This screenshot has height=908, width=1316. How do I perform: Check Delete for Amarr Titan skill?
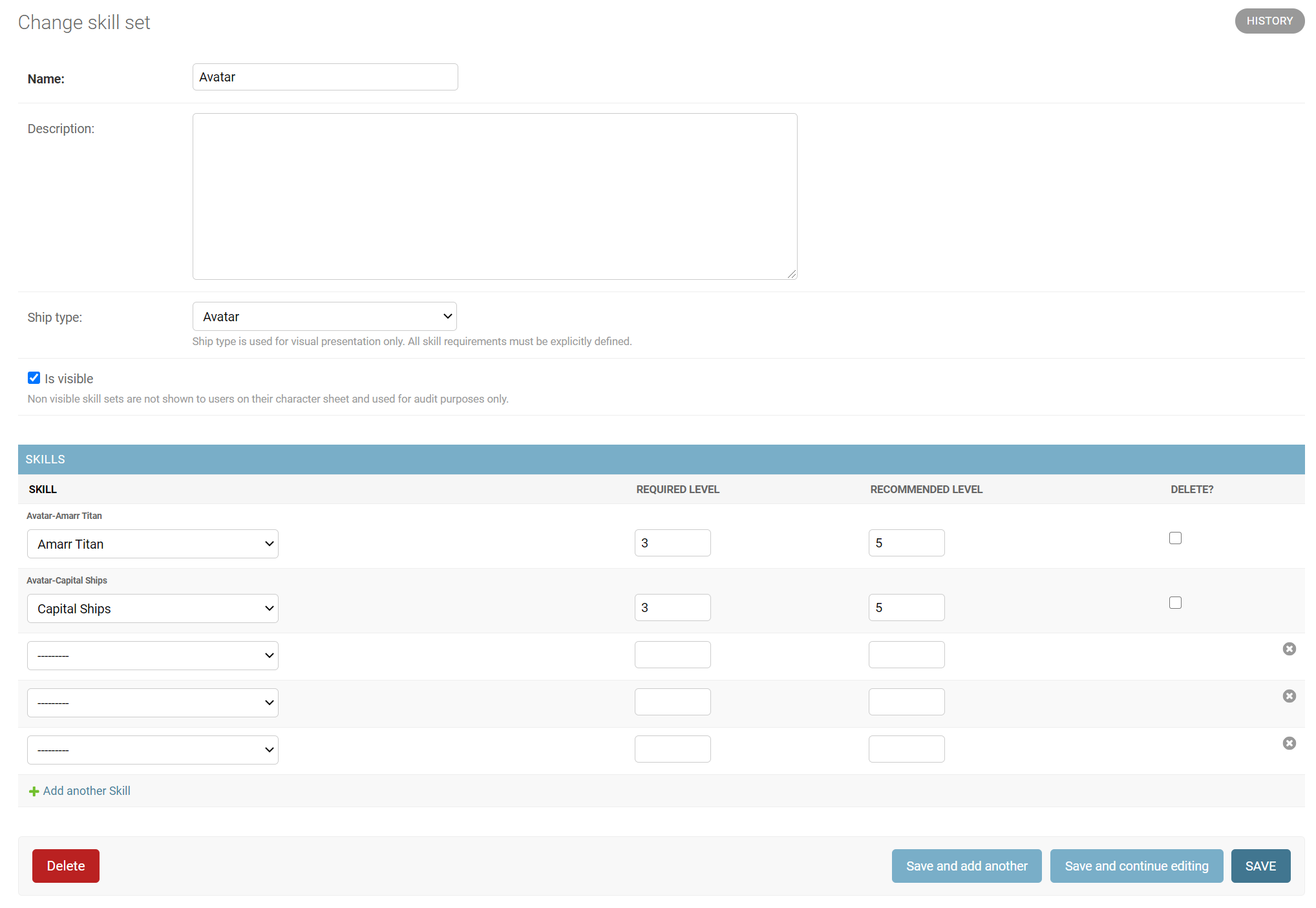point(1175,538)
